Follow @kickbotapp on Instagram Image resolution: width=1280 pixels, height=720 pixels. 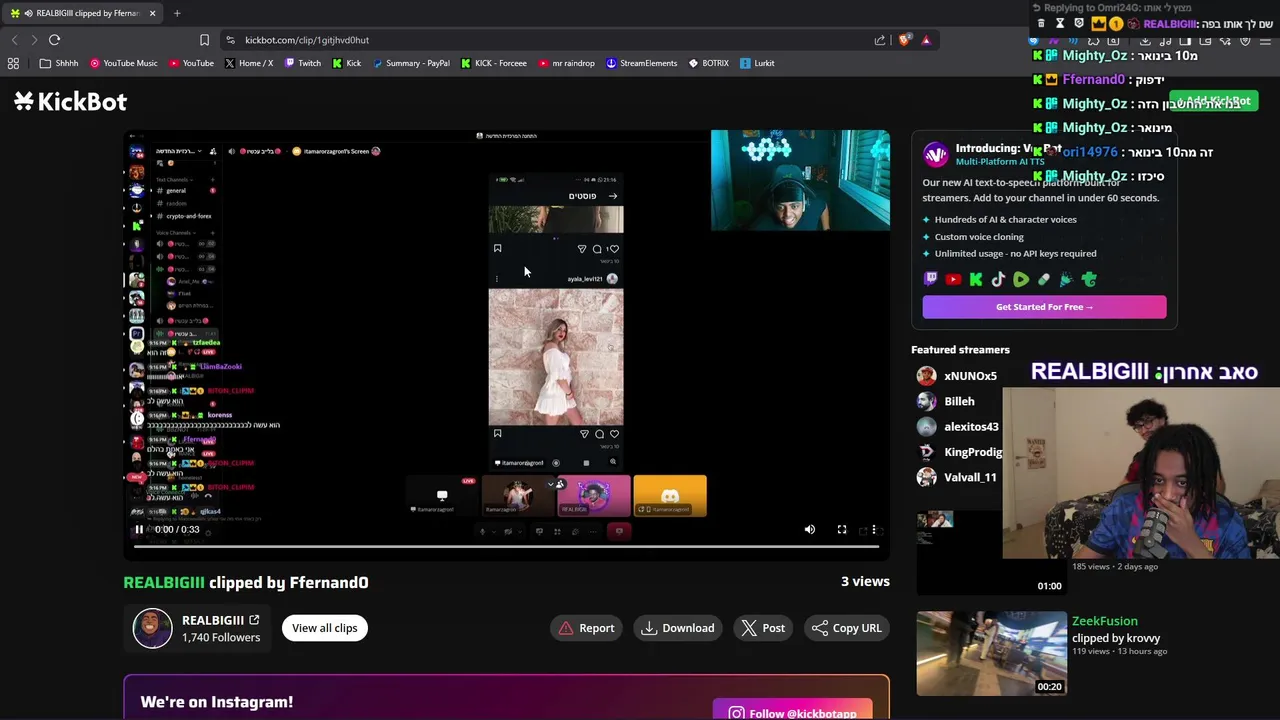coord(793,712)
